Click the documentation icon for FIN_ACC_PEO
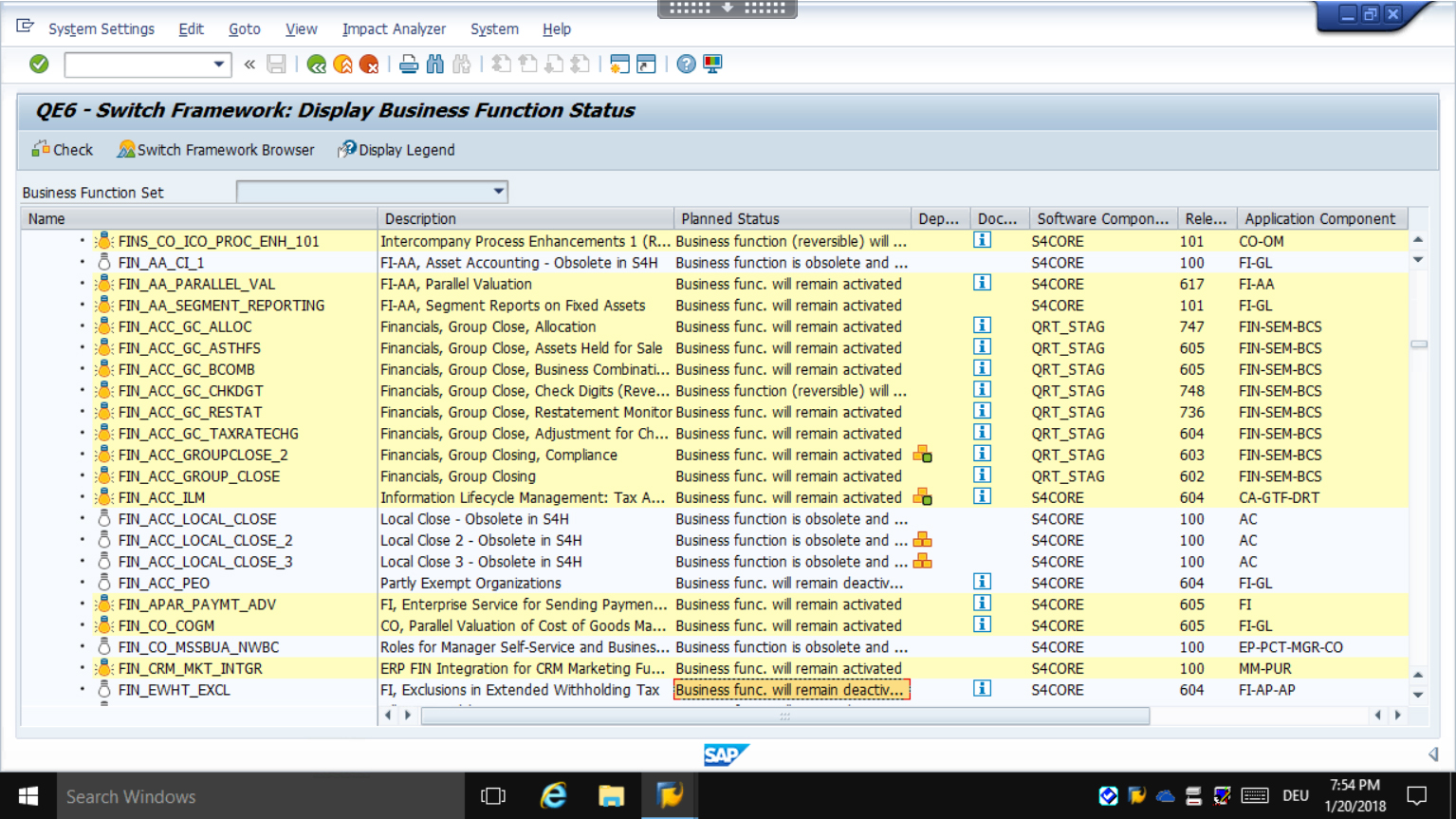Screen dimensions: 1456x819 pyautogui.click(x=983, y=582)
